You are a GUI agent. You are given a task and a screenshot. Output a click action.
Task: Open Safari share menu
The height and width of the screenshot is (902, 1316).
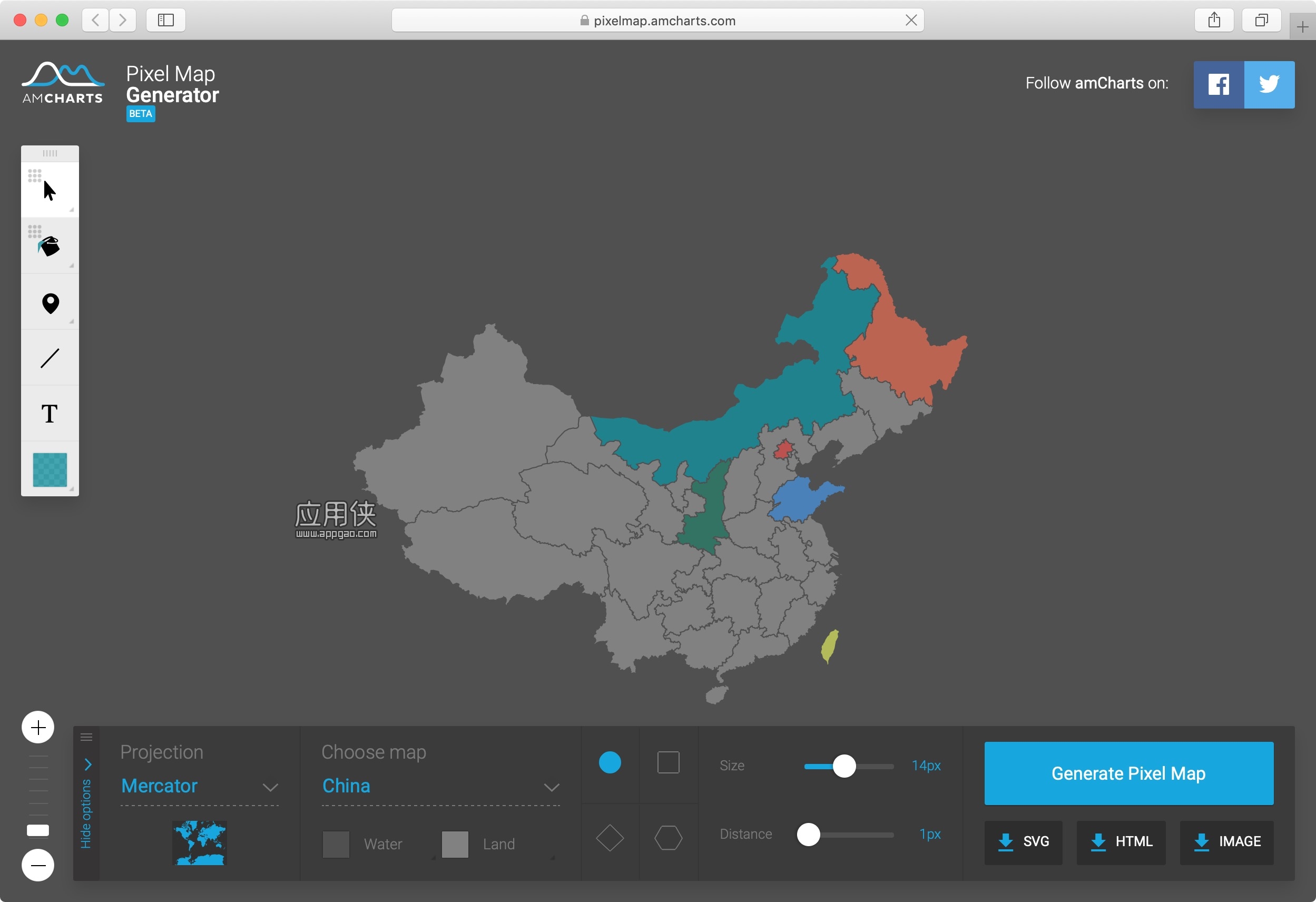coord(1214,21)
